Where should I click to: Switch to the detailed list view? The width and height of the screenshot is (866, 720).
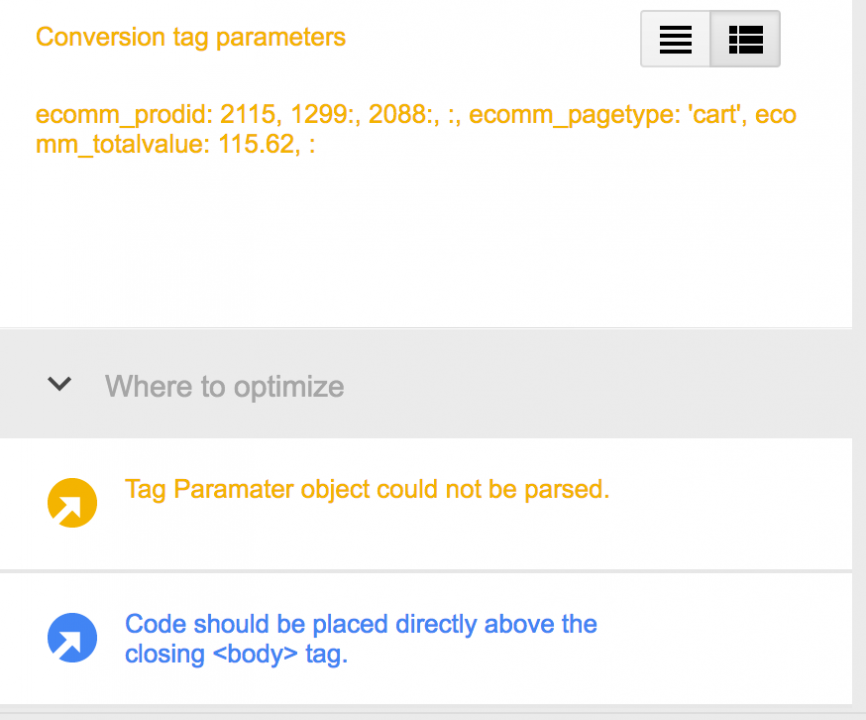pos(746,39)
